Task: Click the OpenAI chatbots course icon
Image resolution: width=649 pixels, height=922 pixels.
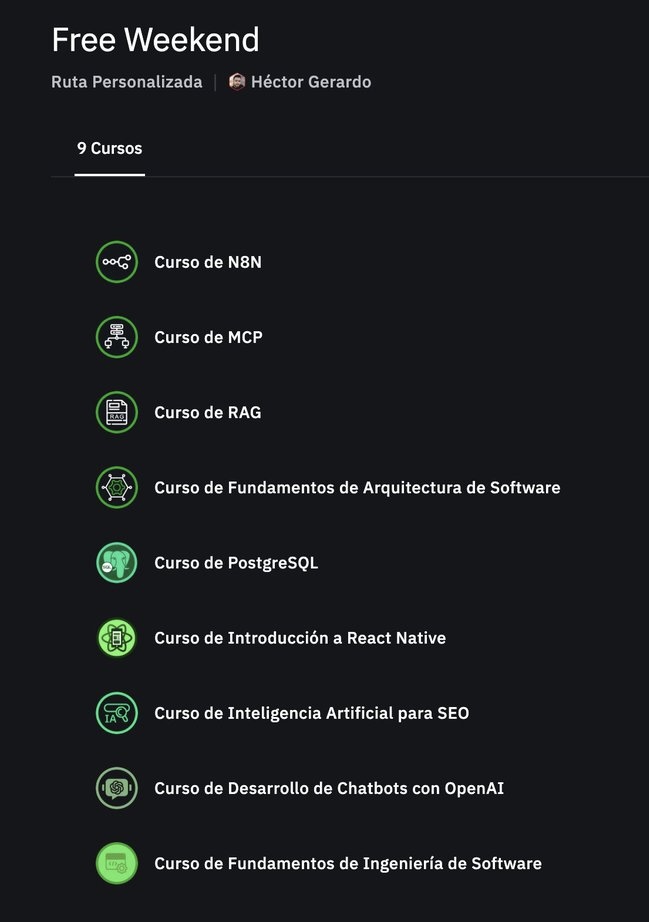Action: [x=117, y=788]
